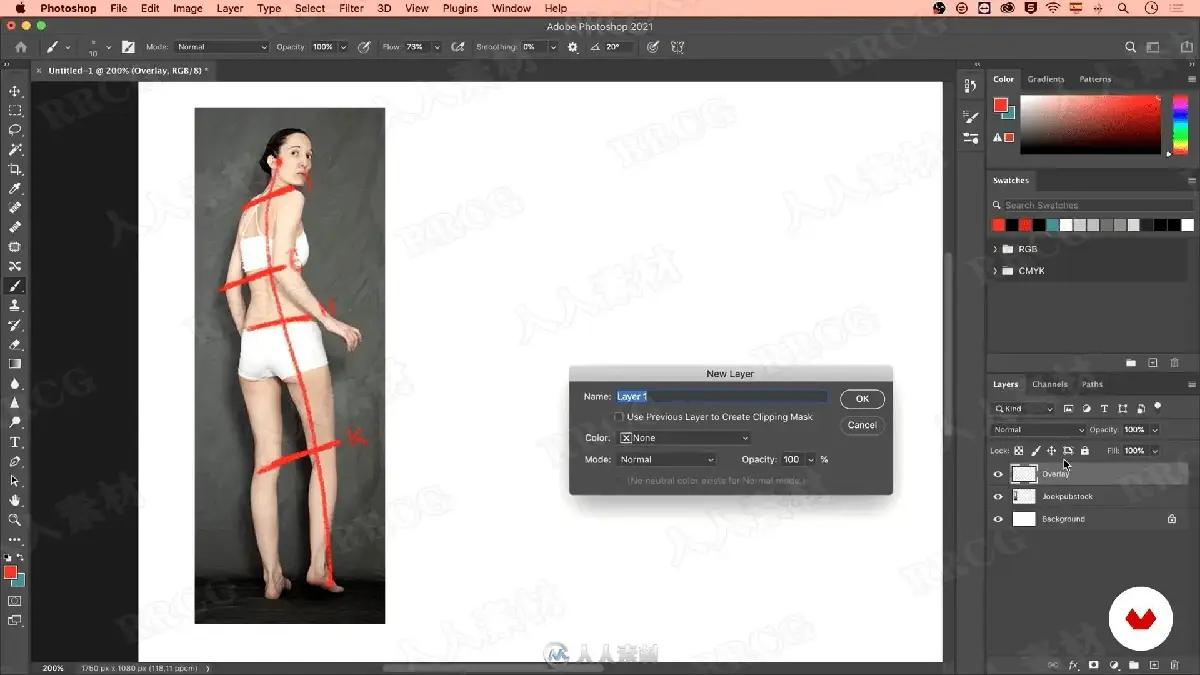Select the Crop tool

coord(15,169)
